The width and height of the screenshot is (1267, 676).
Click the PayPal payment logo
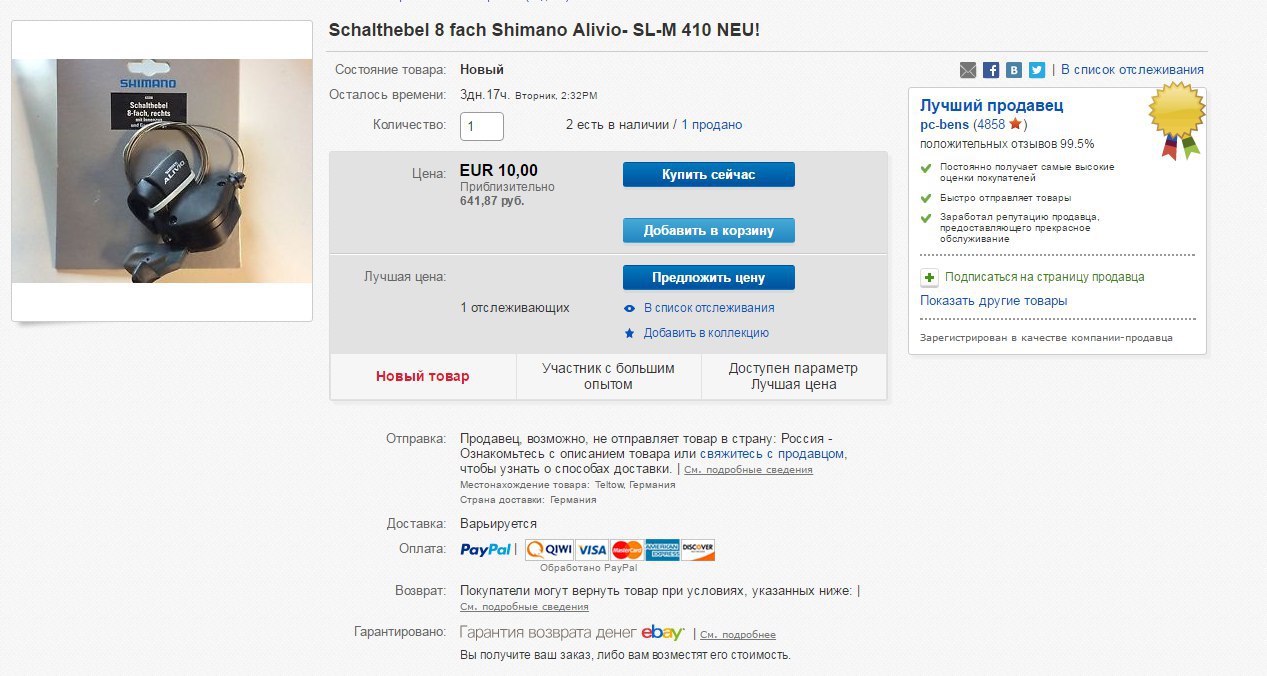coord(486,549)
